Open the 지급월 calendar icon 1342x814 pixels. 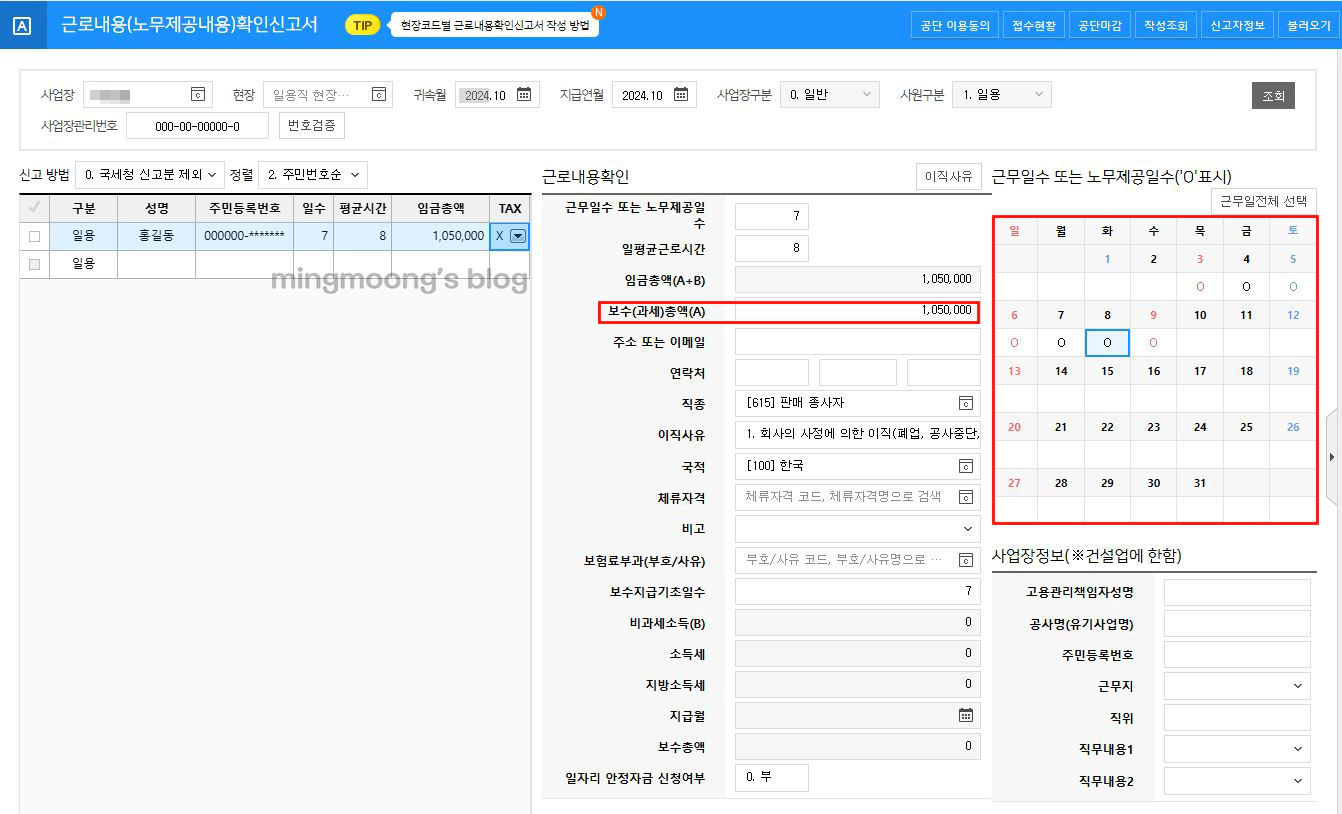pyautogui.click(x=965, y=714)
